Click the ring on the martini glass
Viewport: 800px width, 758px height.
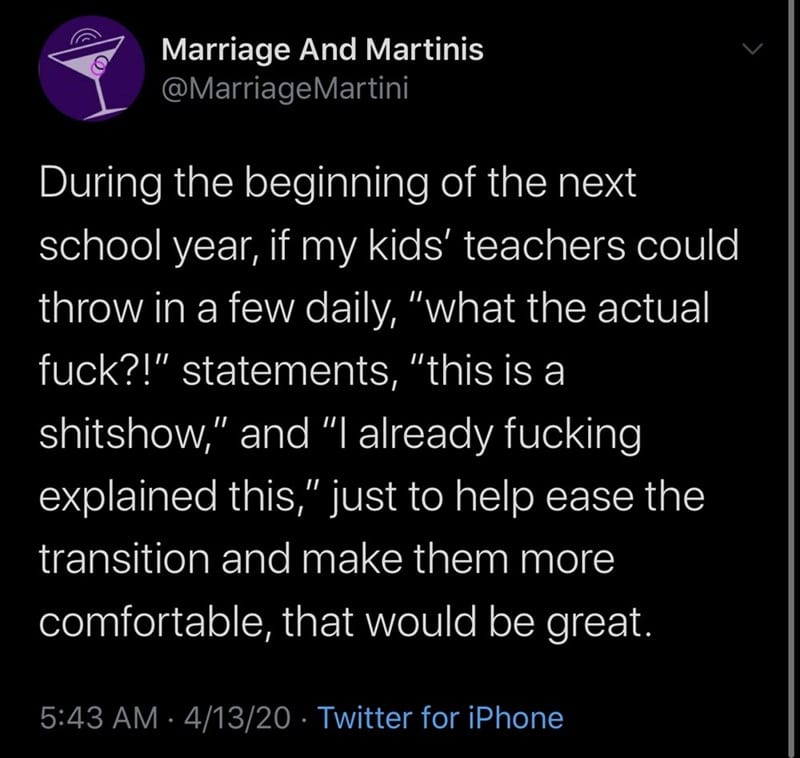(x=99, y=65)
